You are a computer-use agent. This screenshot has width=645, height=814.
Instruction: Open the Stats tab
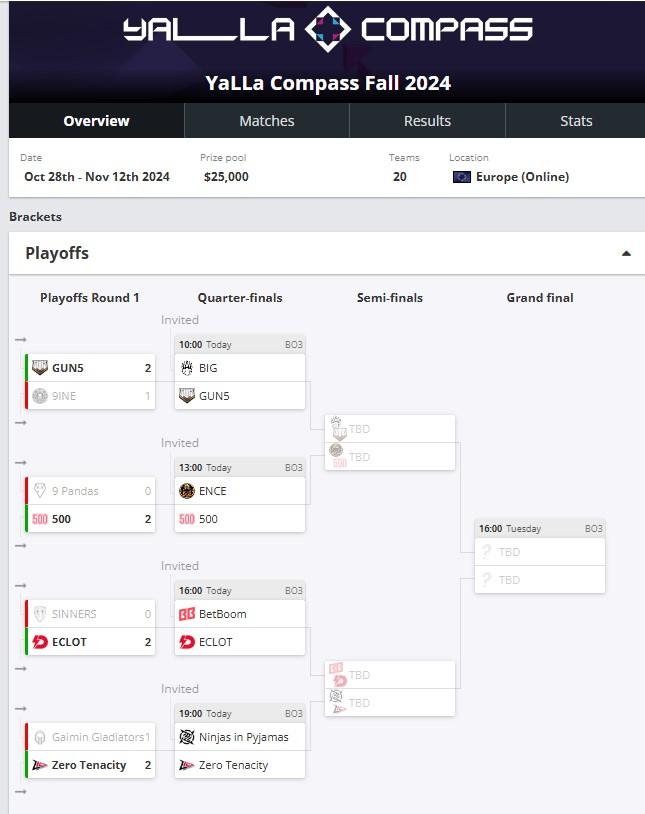(576, 120)
